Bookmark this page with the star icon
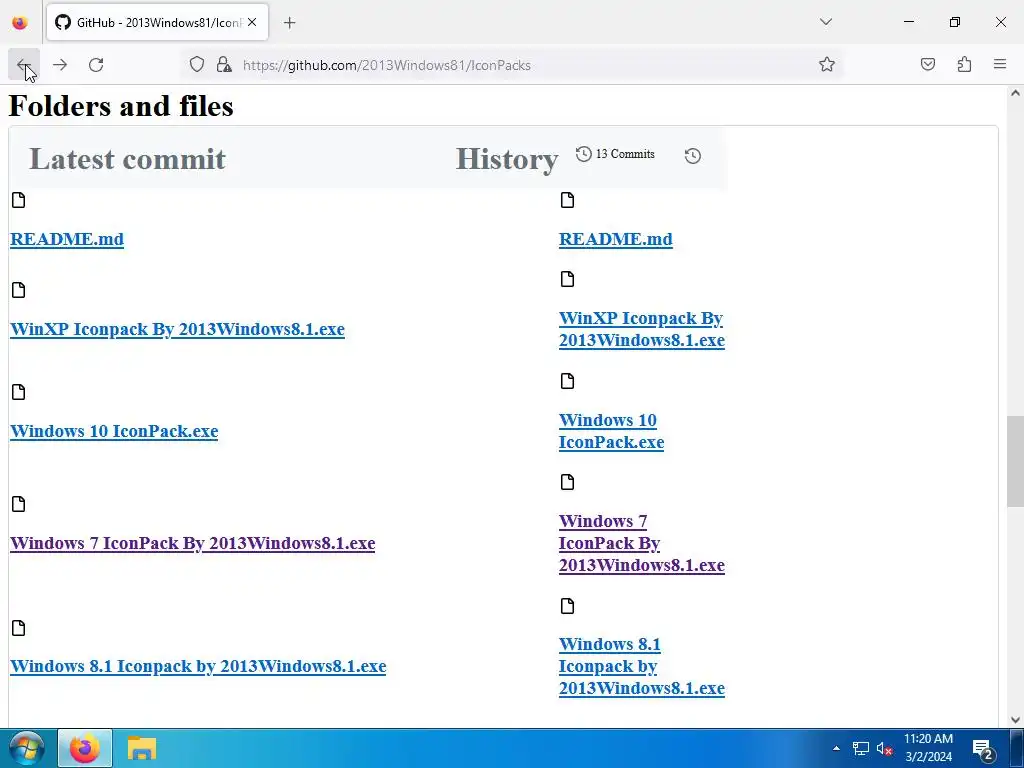 coord(827,65)
